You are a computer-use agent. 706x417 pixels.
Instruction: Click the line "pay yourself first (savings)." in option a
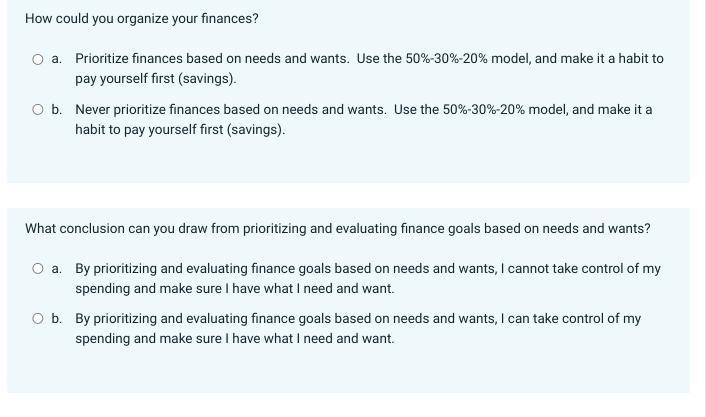click(156, 78)
